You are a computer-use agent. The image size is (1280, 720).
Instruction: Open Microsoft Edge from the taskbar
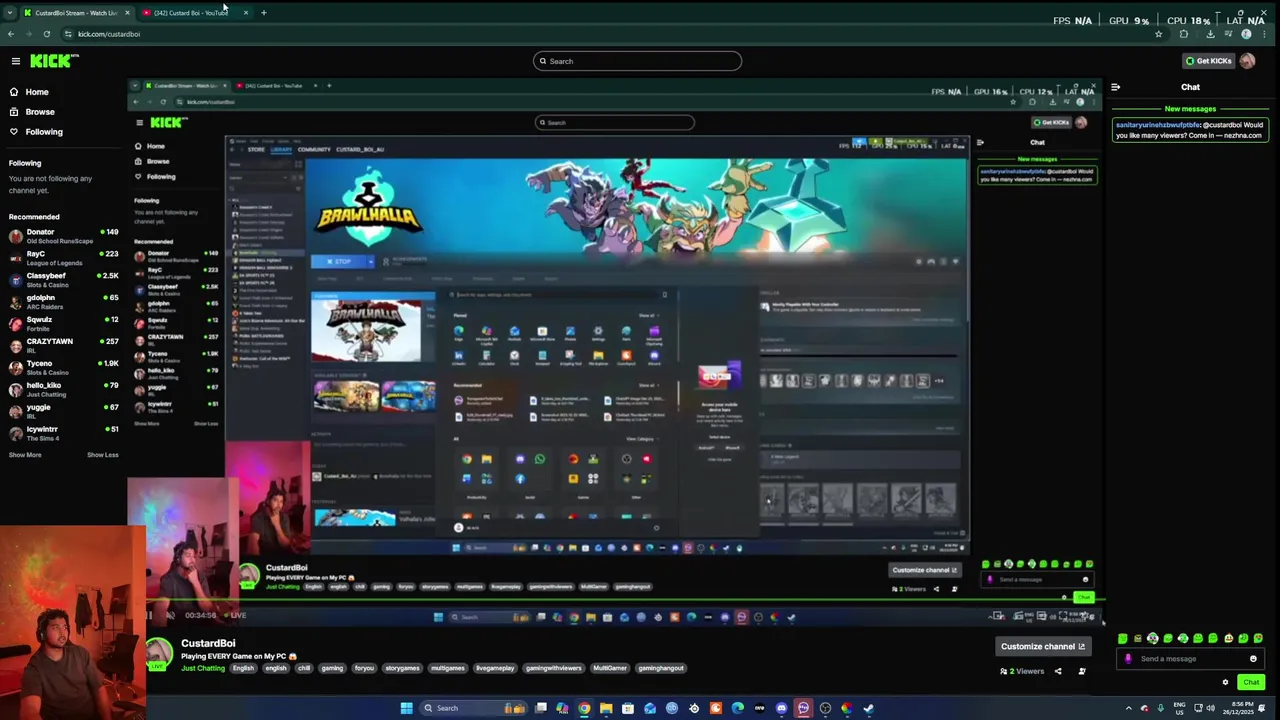(738, 708)
